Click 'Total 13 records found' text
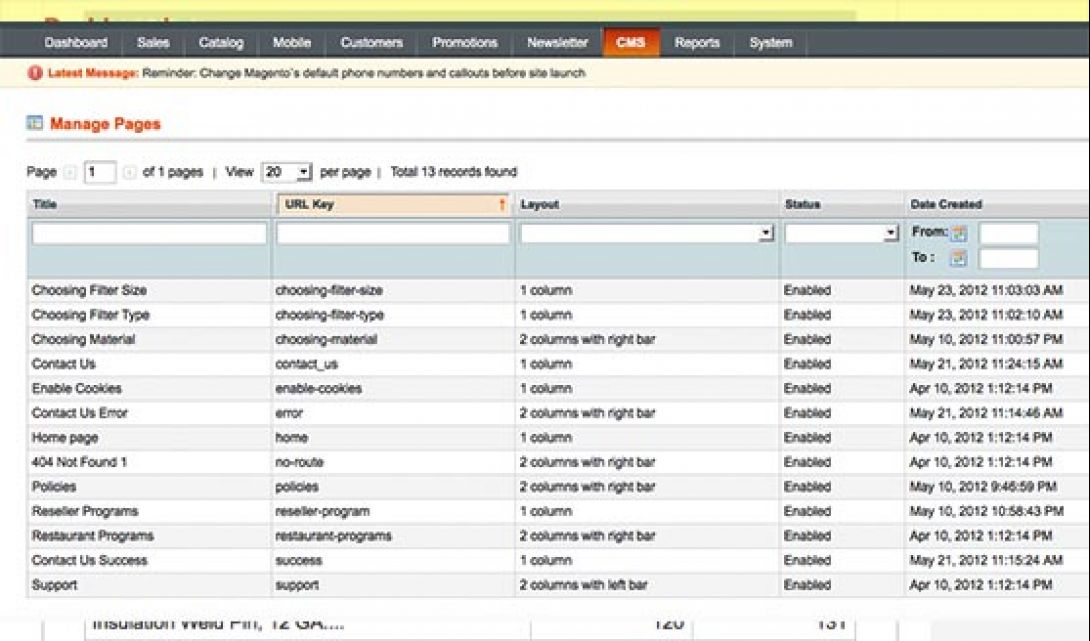 click(454, 172)
